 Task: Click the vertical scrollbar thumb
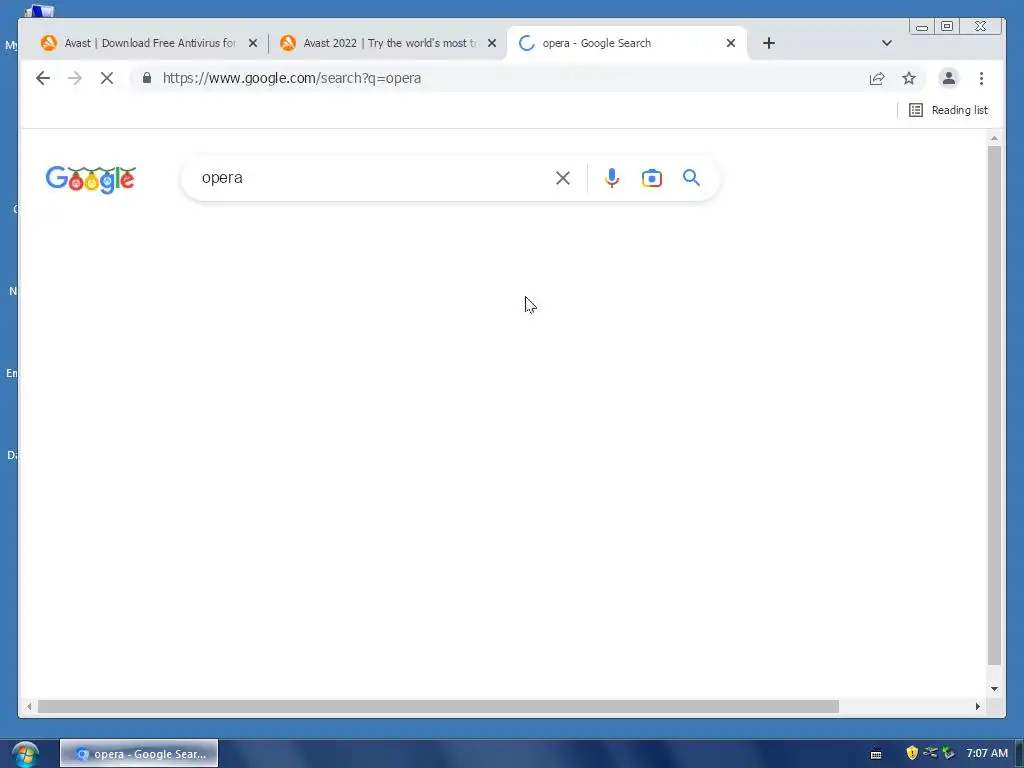tap(995, 405)
